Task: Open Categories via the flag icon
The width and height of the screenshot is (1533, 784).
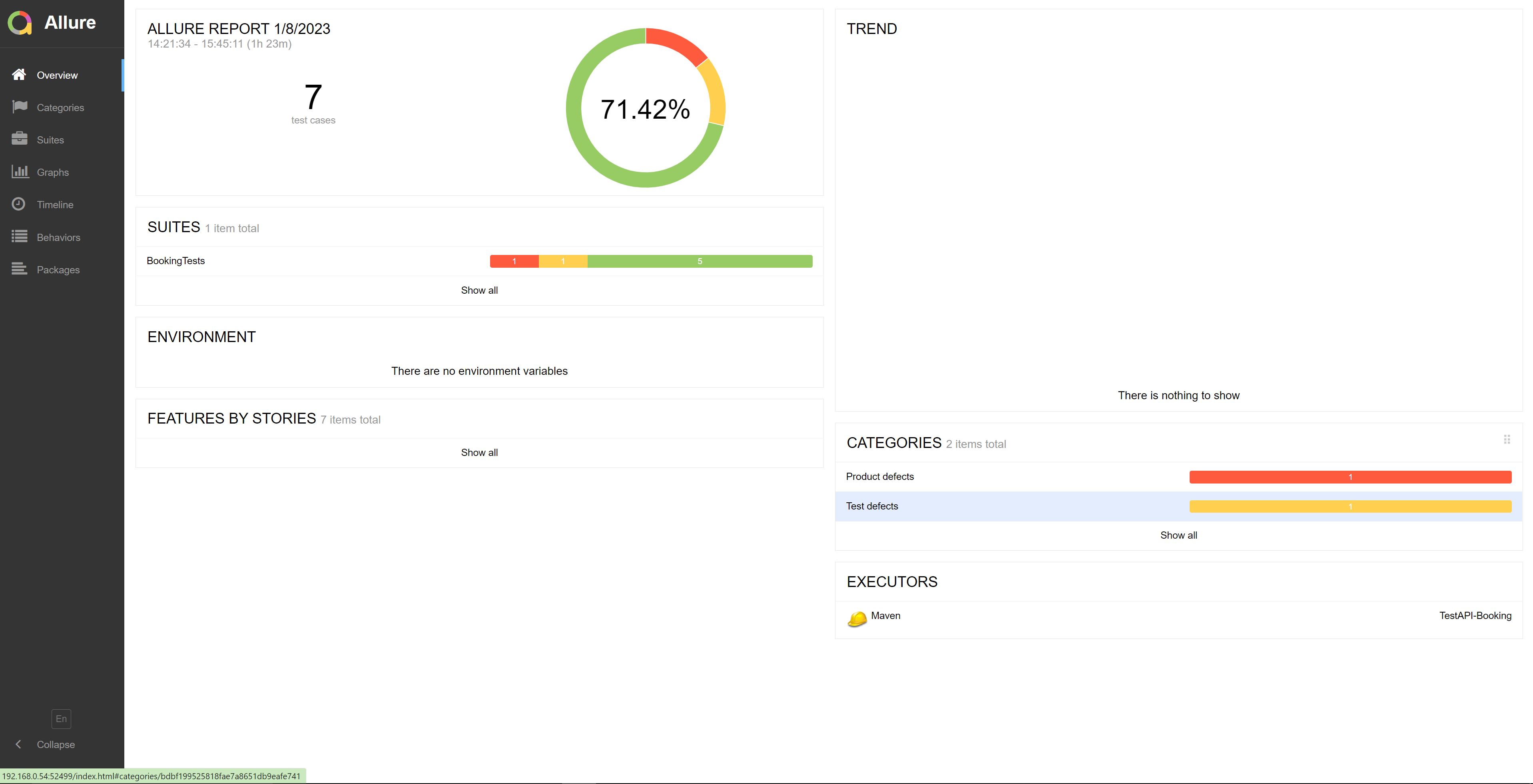Action: click(19, 106)
